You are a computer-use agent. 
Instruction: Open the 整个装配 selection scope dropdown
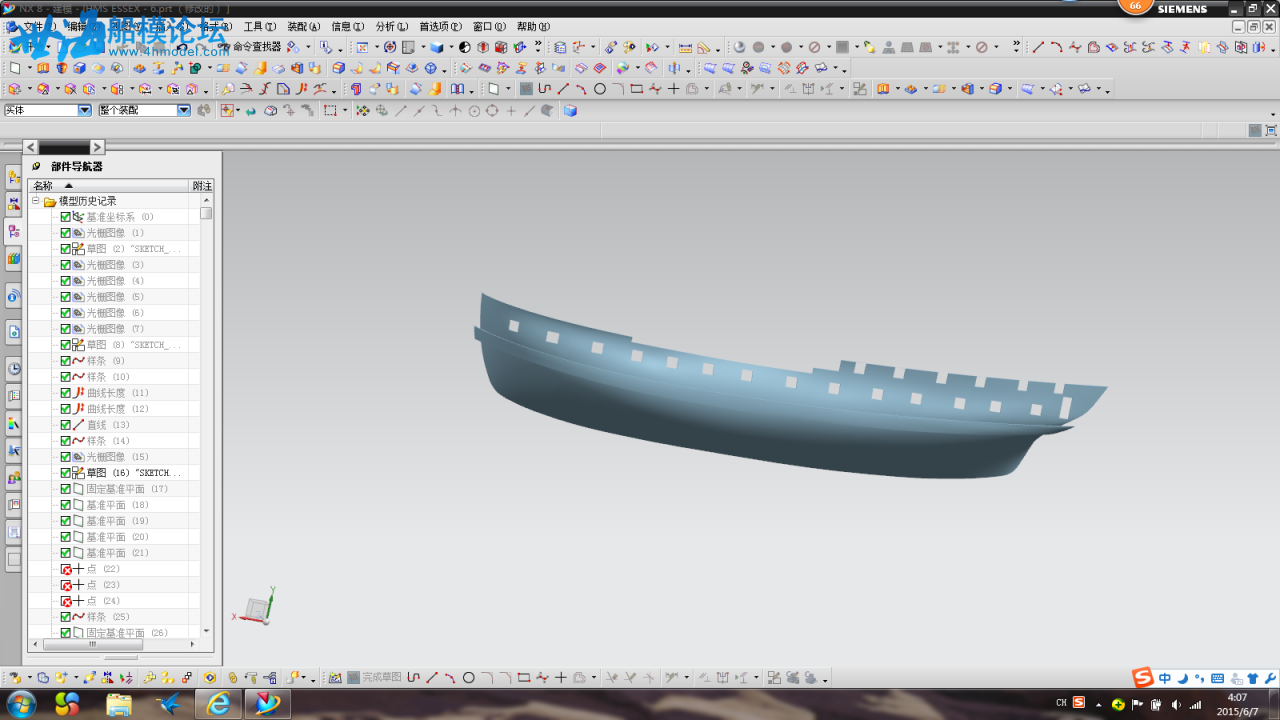click(184, 111)
